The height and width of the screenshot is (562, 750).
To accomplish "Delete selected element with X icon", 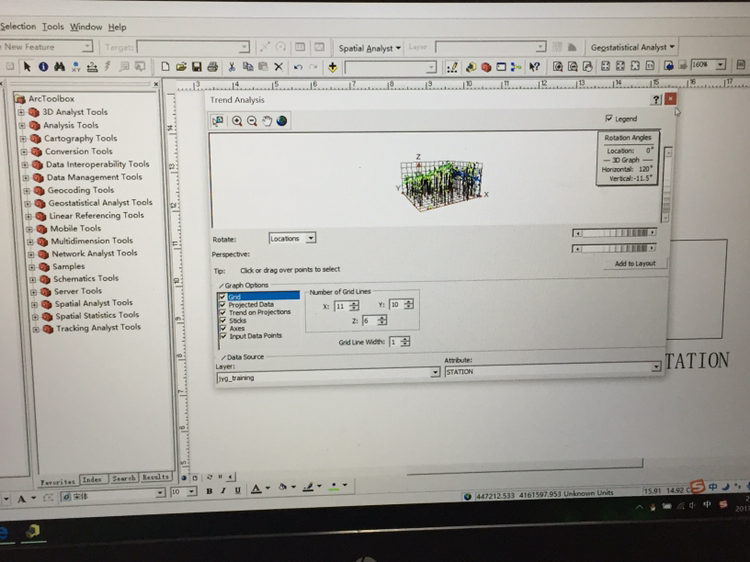I will click(279, 67).
